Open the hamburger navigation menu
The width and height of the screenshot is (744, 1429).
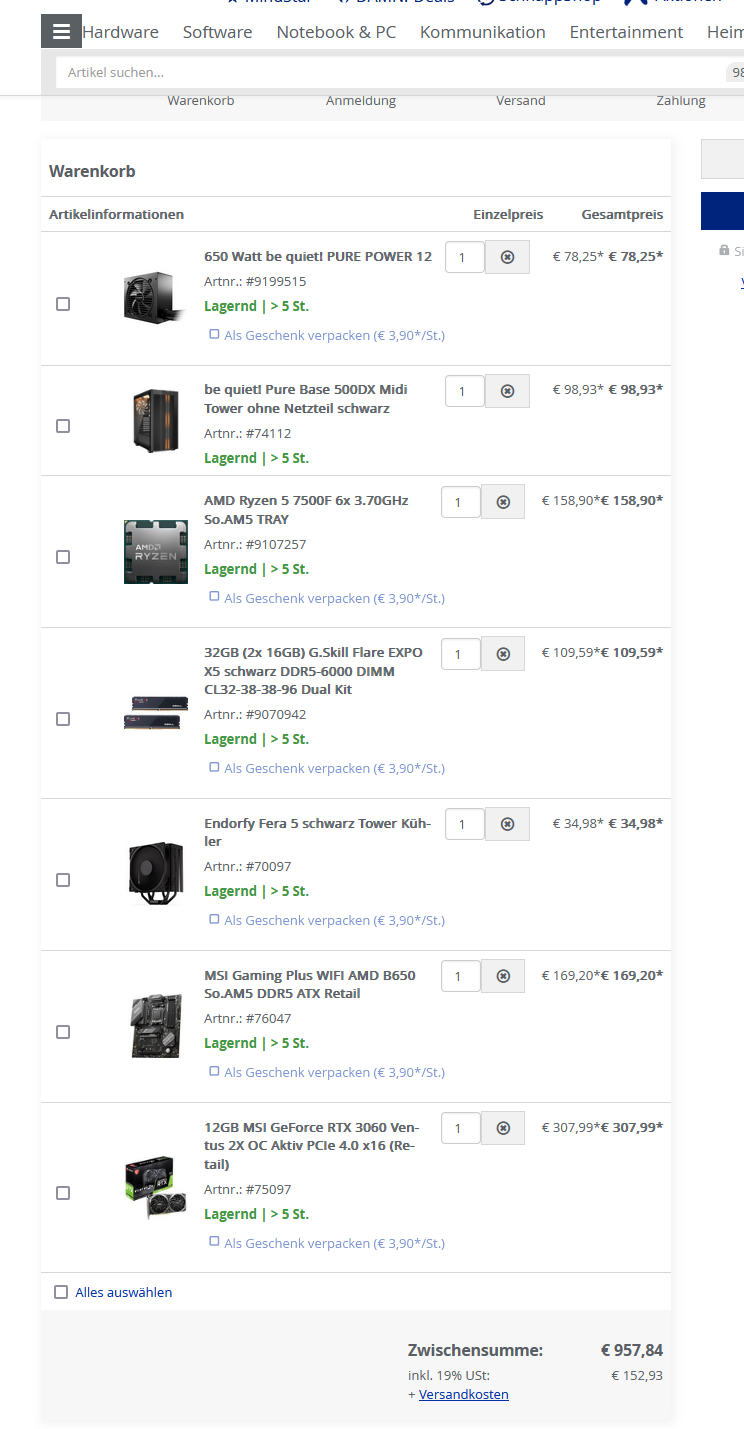tap(61, 32)
